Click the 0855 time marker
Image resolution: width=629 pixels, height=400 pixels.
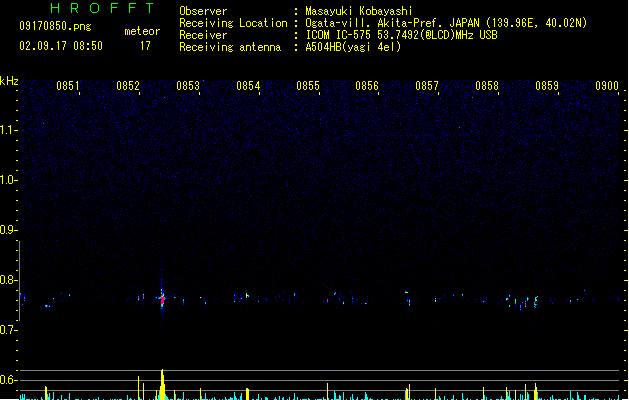(x=308, y=86)
